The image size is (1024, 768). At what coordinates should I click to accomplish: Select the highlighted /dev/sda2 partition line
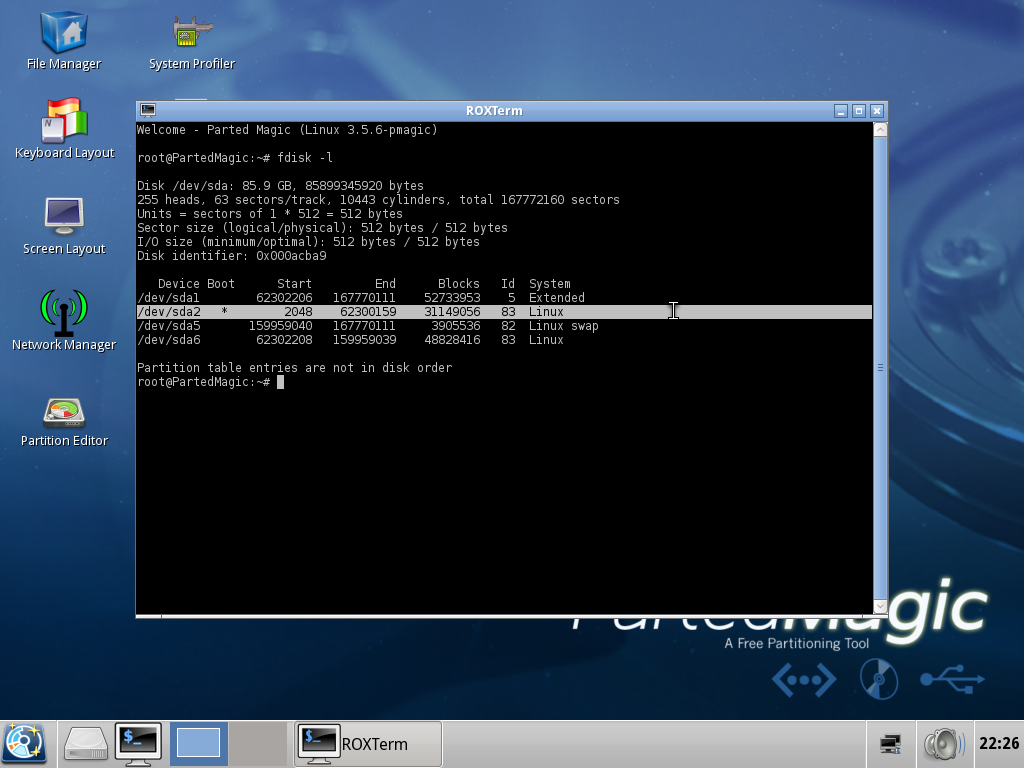coord(400,311)
